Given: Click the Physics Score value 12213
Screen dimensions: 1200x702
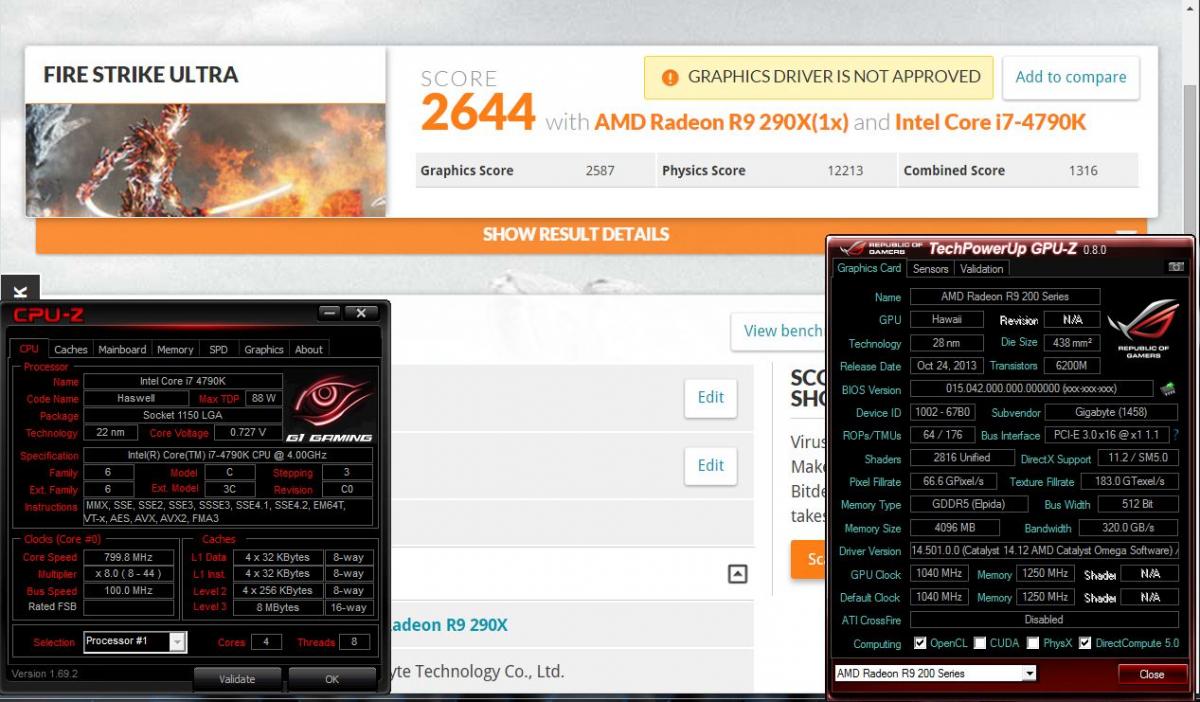Looking at the screenshot, I should (846, 170).
